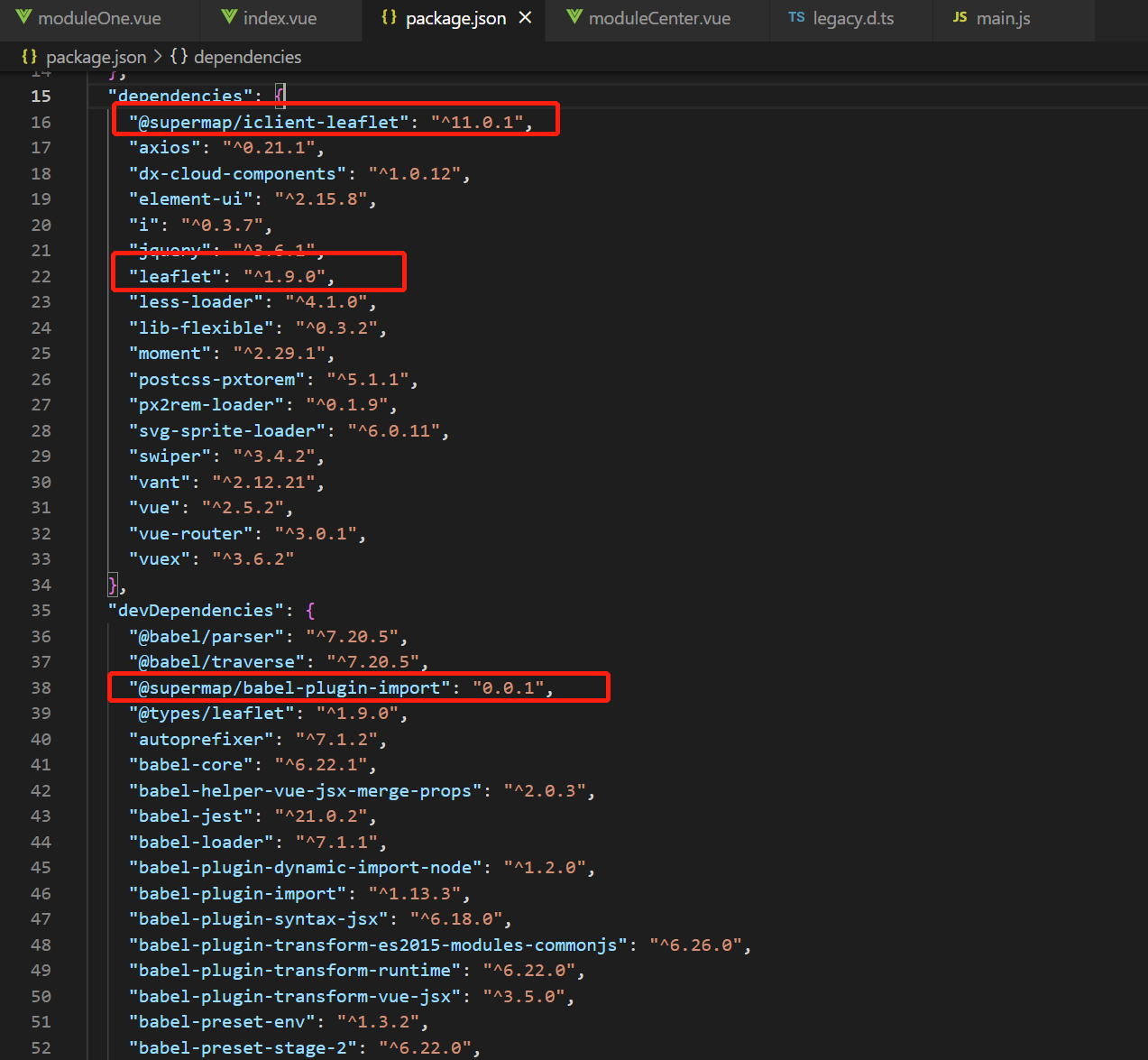
Task: Close the package.json editor tab
Action: coord(525,18)
